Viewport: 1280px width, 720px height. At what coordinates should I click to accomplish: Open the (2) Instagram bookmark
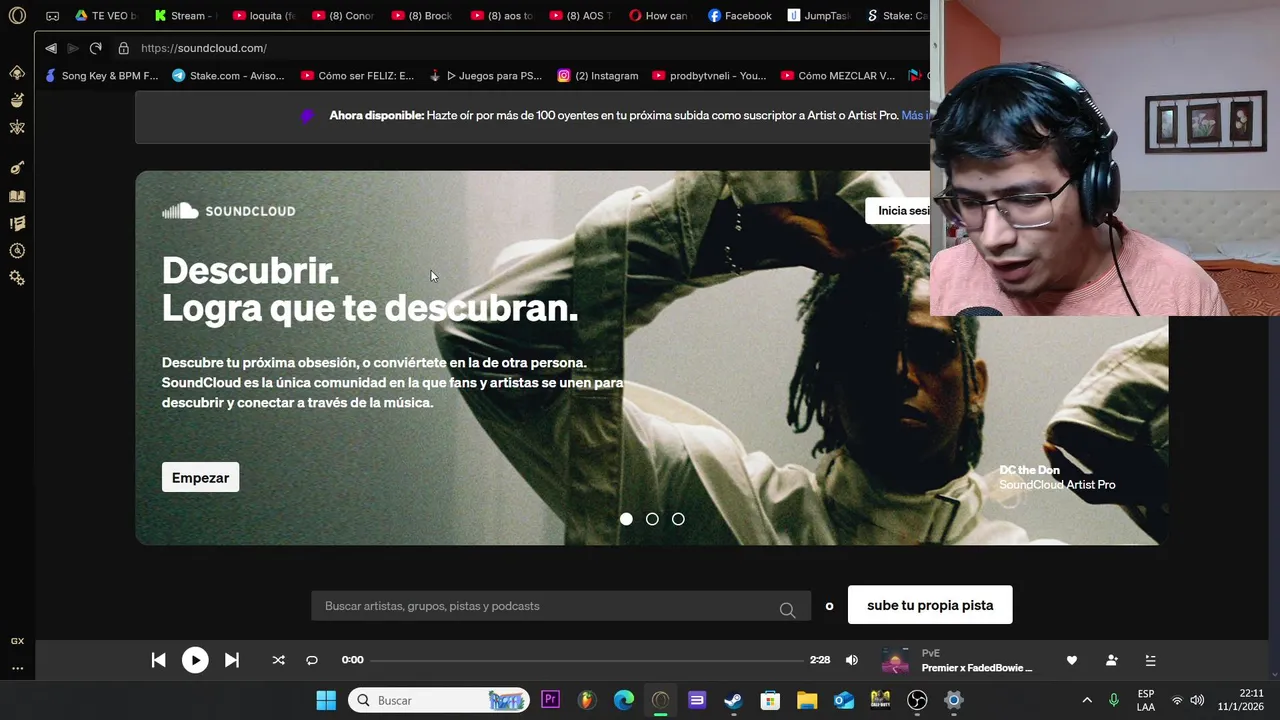[x=597, y=75]
